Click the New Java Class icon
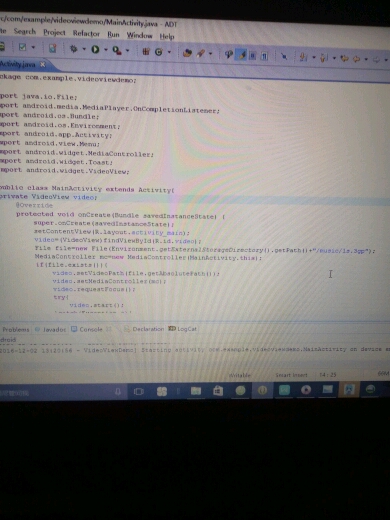Screen dimensions: 390x520 159,52
